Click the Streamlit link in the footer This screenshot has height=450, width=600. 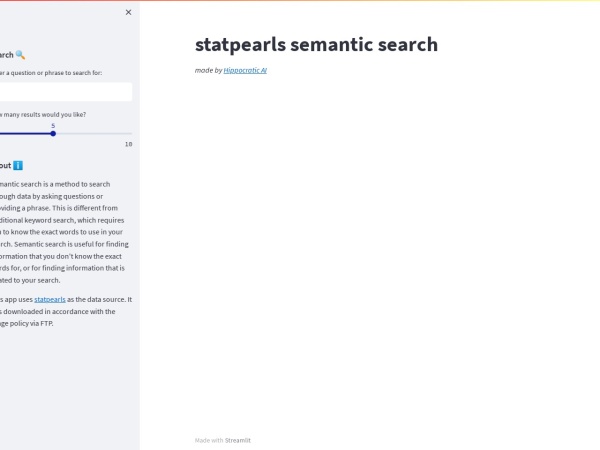click(x=237, y=440)
